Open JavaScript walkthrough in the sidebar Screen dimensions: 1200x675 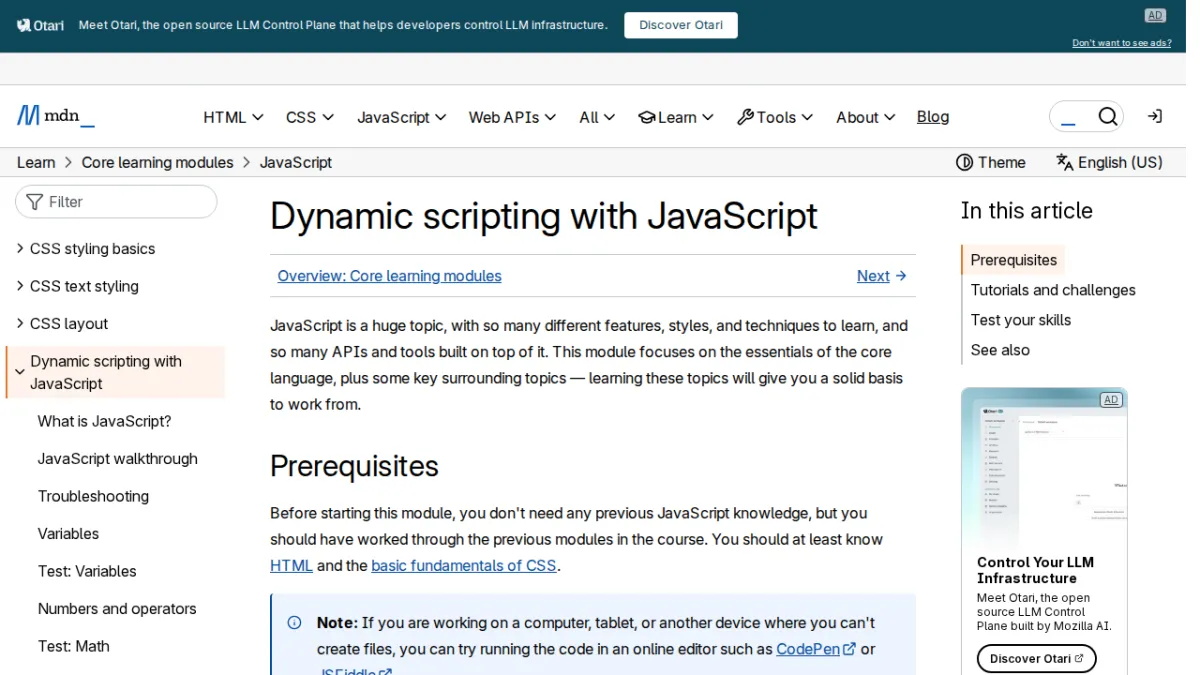tap(118, 459)
